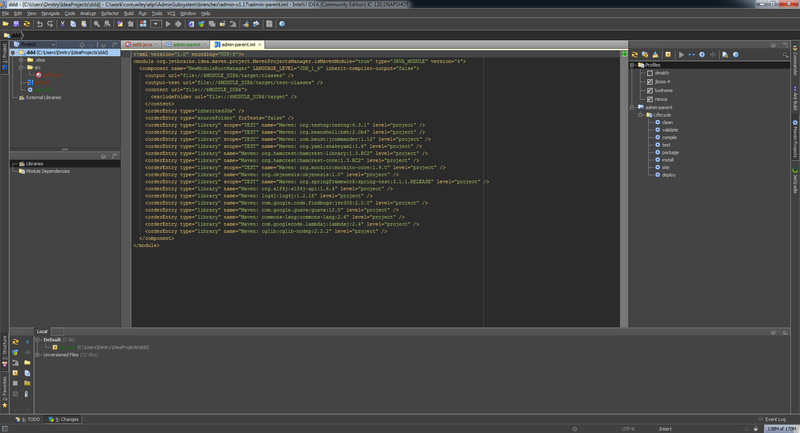Open the Refactor menu

[110, 13]
